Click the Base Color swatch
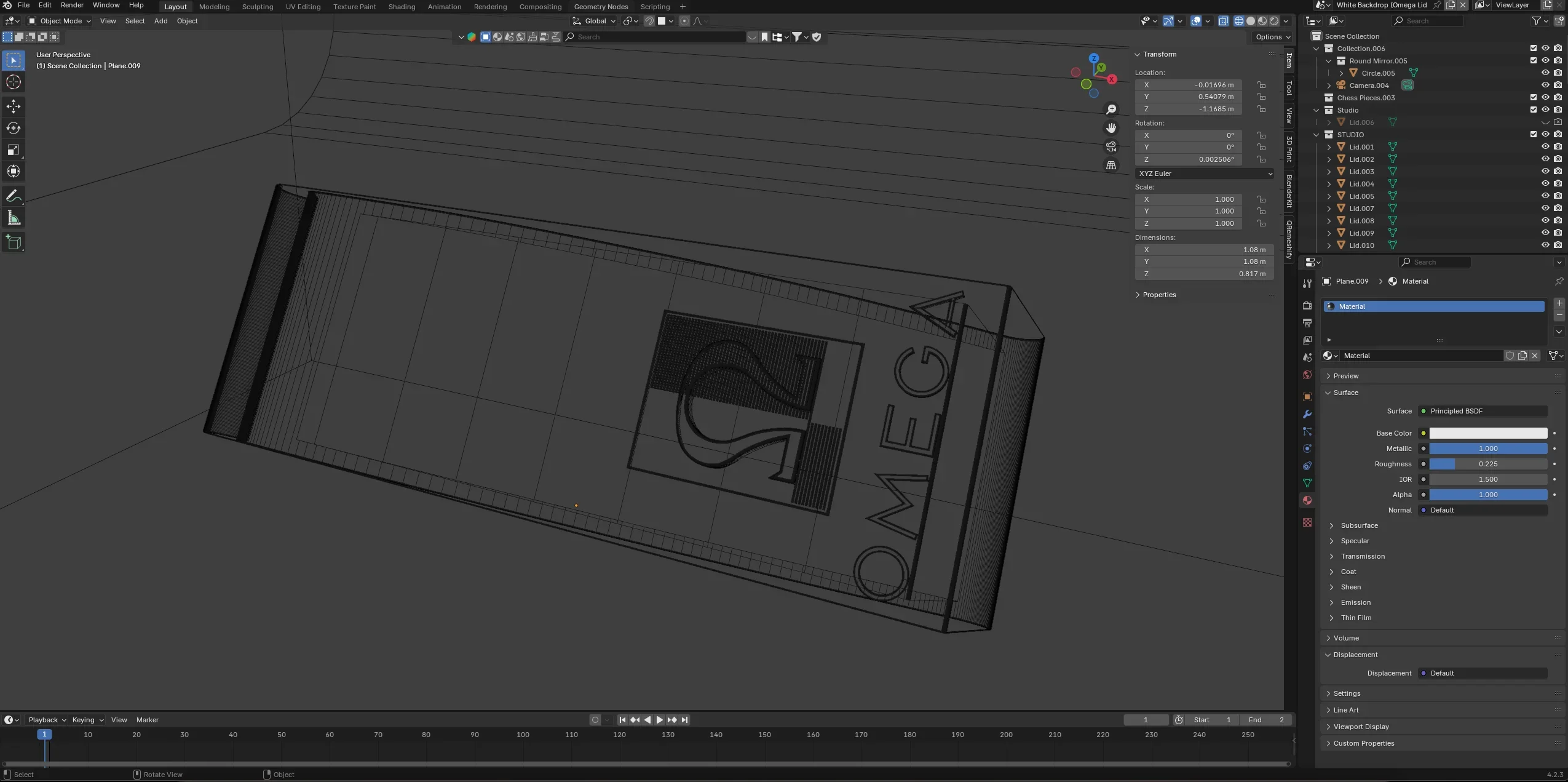Viewport: 1568px width, 782px height. (1487, 433)
